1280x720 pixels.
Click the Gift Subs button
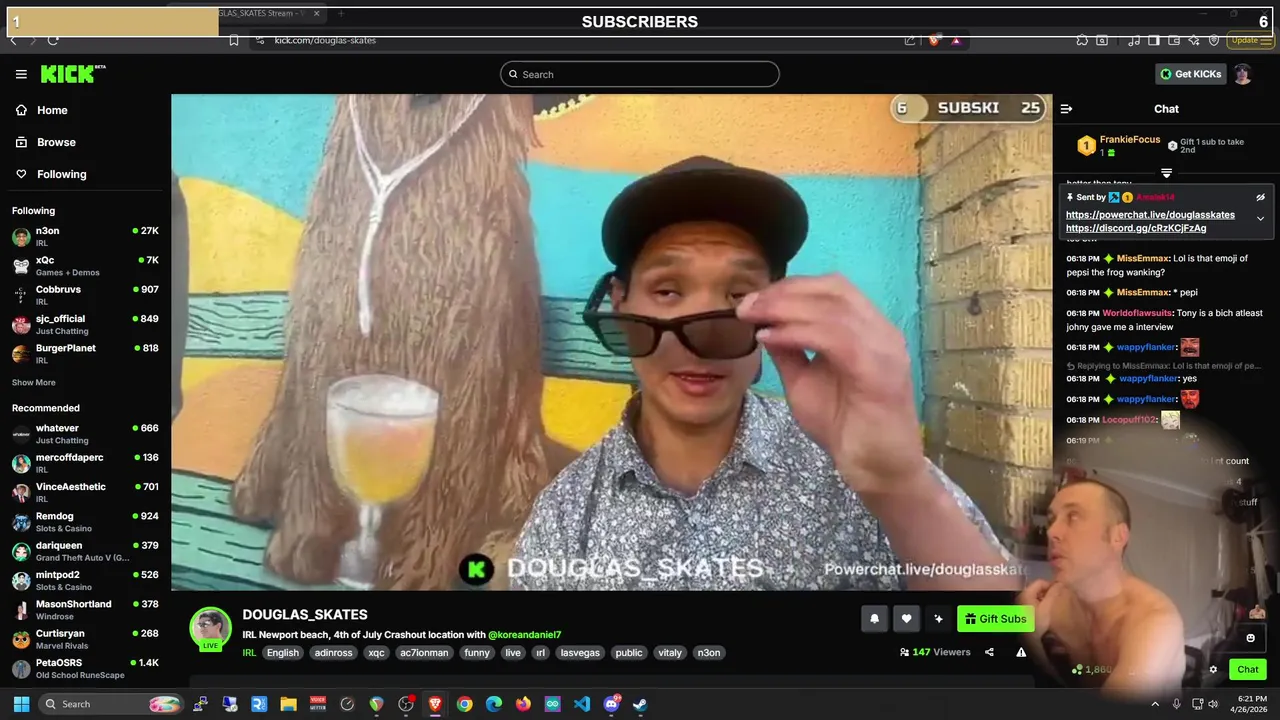[995, 619]
